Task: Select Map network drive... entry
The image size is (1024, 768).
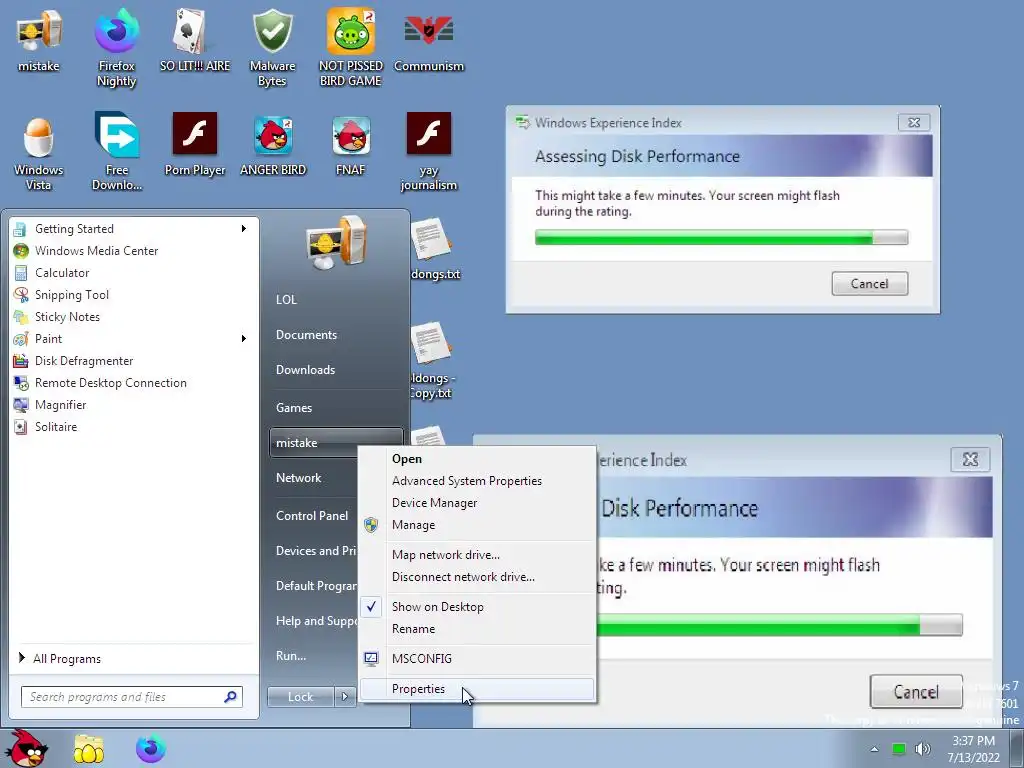Action: 477,554
